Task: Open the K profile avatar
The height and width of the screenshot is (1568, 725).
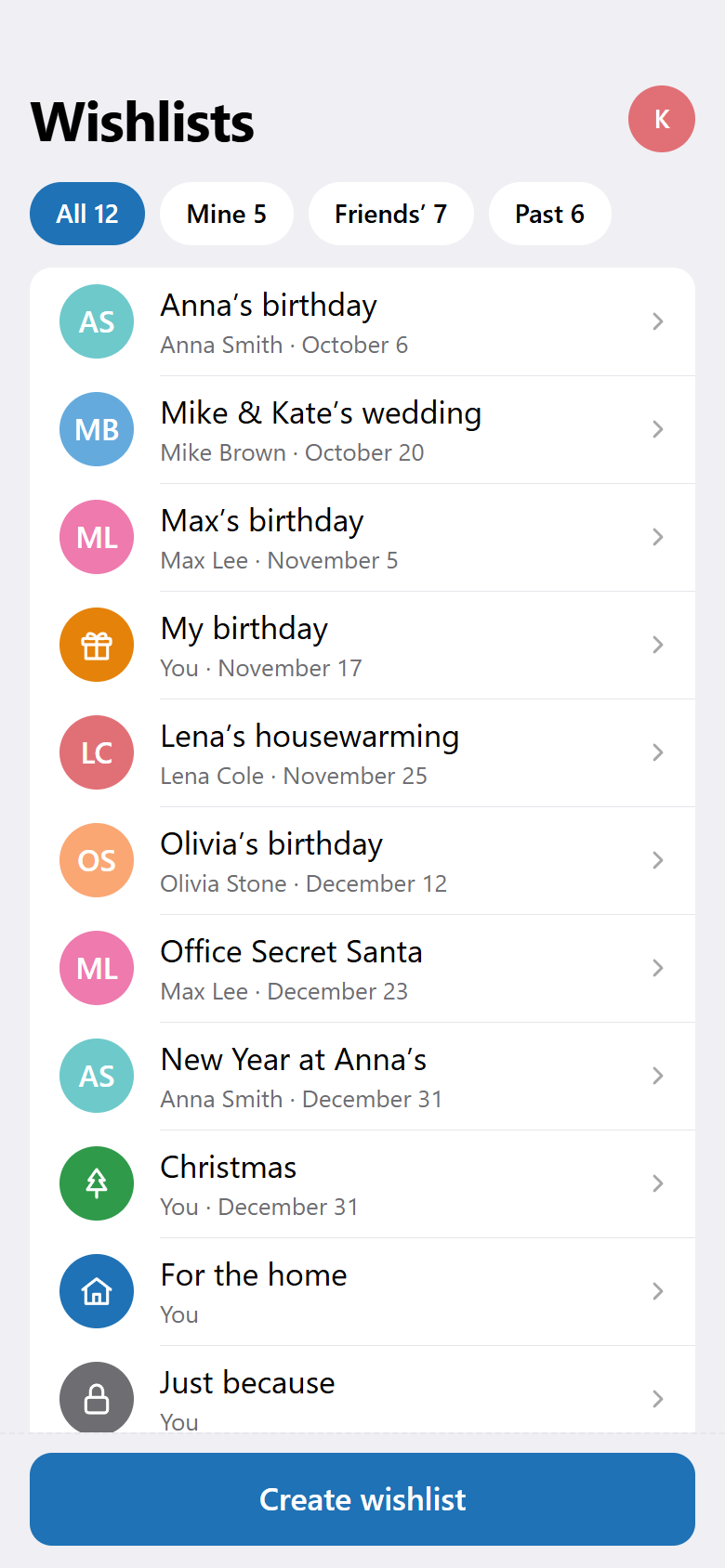Action: (x=662, y=119)
